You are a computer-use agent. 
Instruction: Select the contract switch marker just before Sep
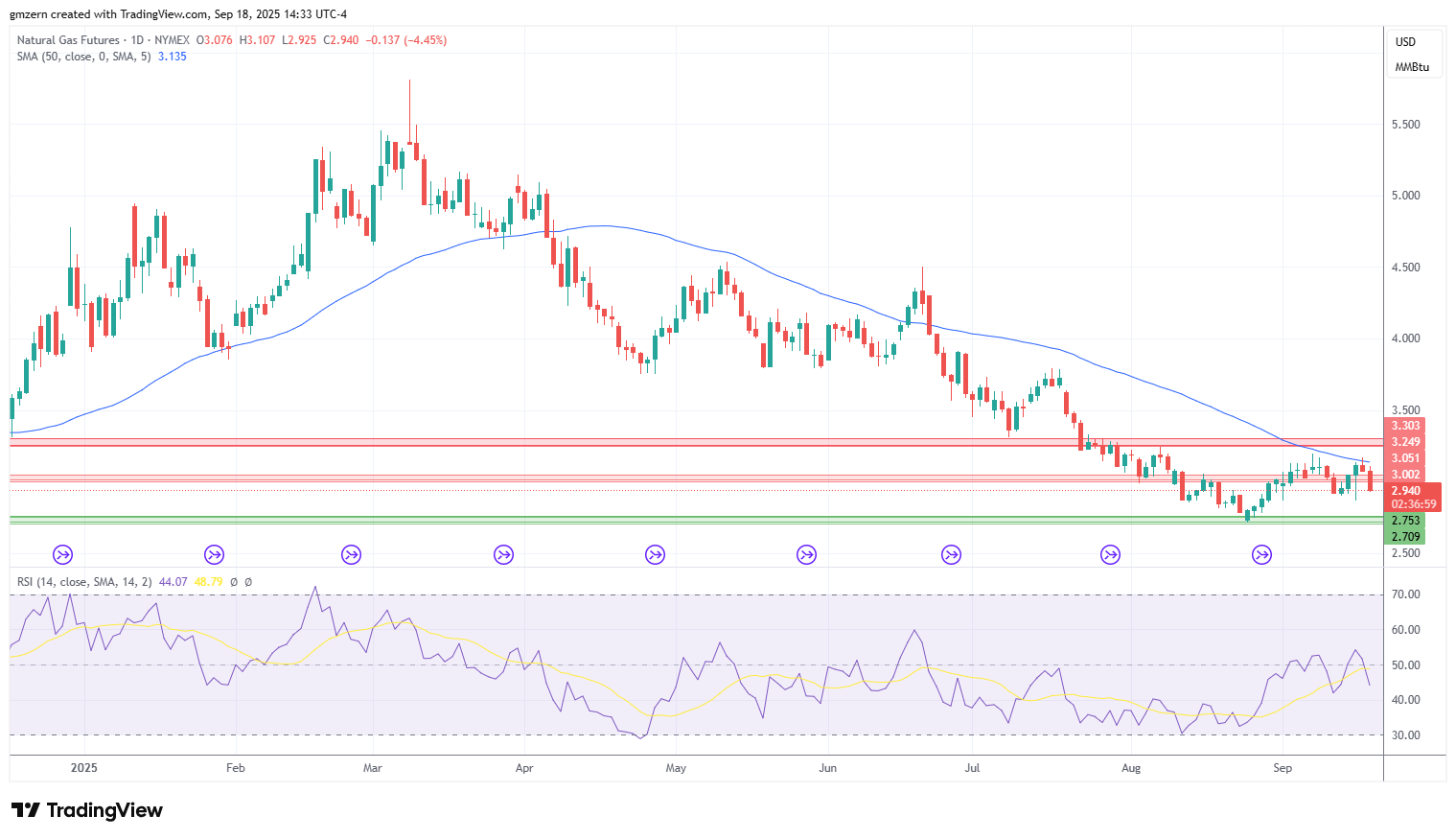[x=1262, y=554]
